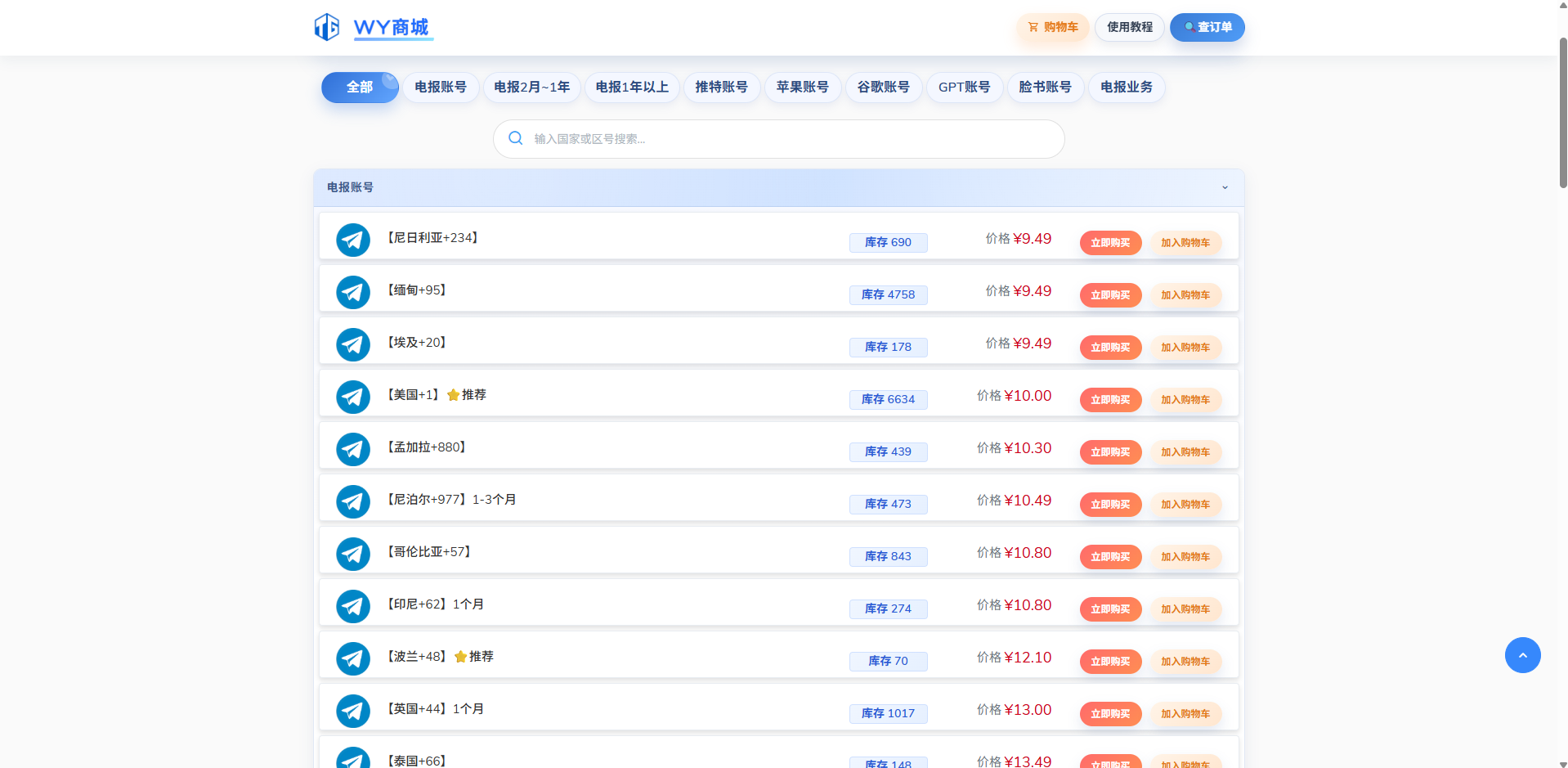This screenshot has width=1568, height=768.
Task: Switch to the 推特账号 tab
Action: click(721, 88)
